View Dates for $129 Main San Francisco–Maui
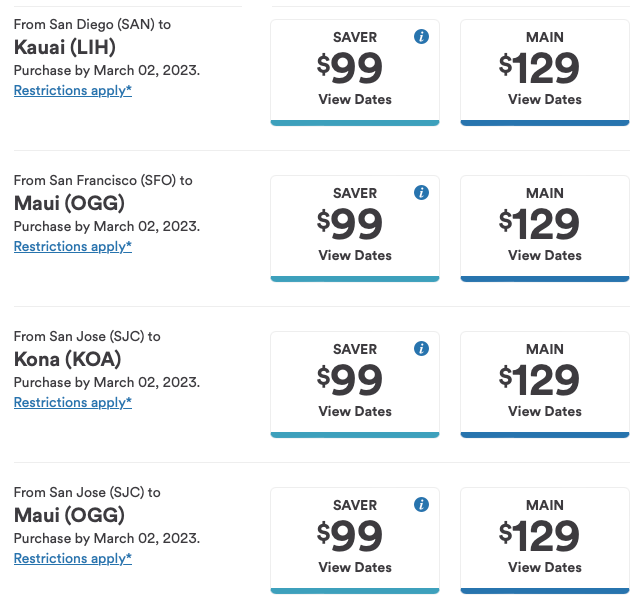The image size is (644, 615). [545, 255]
